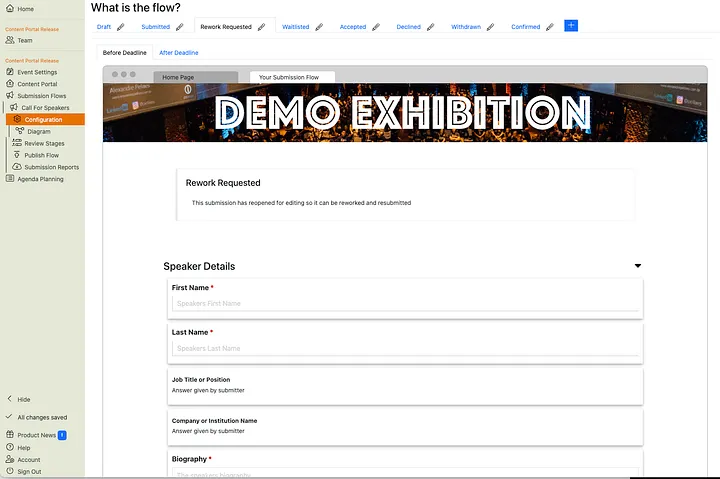Click the Speaker Details section title
Screen dimensions: 720x479
click(x=199, y=266)
